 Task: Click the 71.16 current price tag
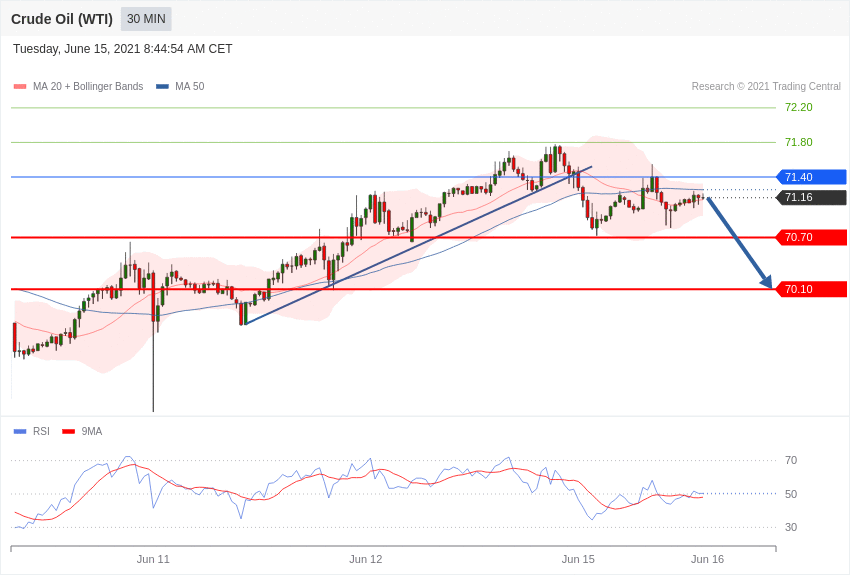[812, 197]
